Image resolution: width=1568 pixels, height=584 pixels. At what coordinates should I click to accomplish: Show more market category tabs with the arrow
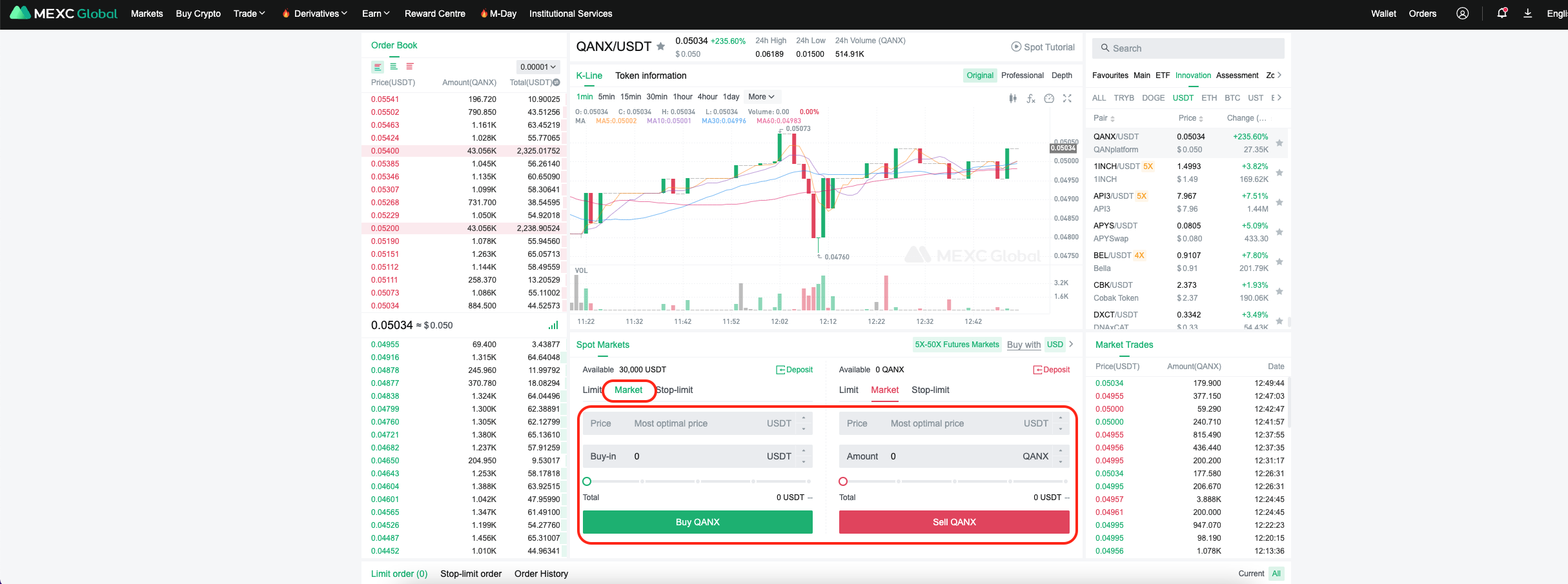[x=1279, y=76]
